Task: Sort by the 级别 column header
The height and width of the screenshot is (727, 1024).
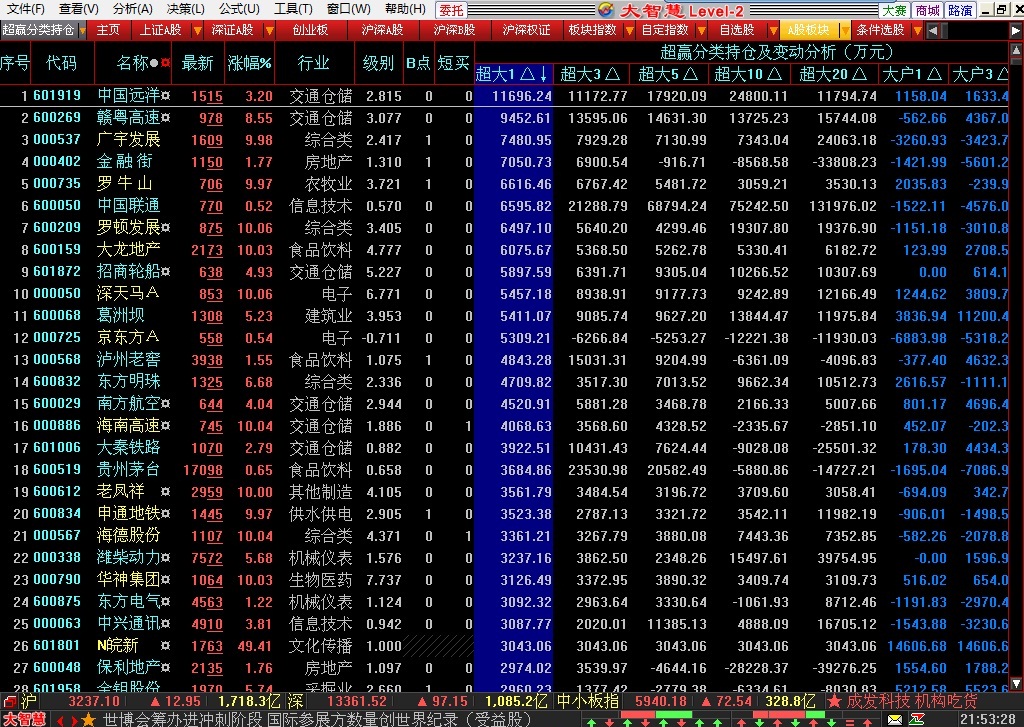Action: [378, 63]
